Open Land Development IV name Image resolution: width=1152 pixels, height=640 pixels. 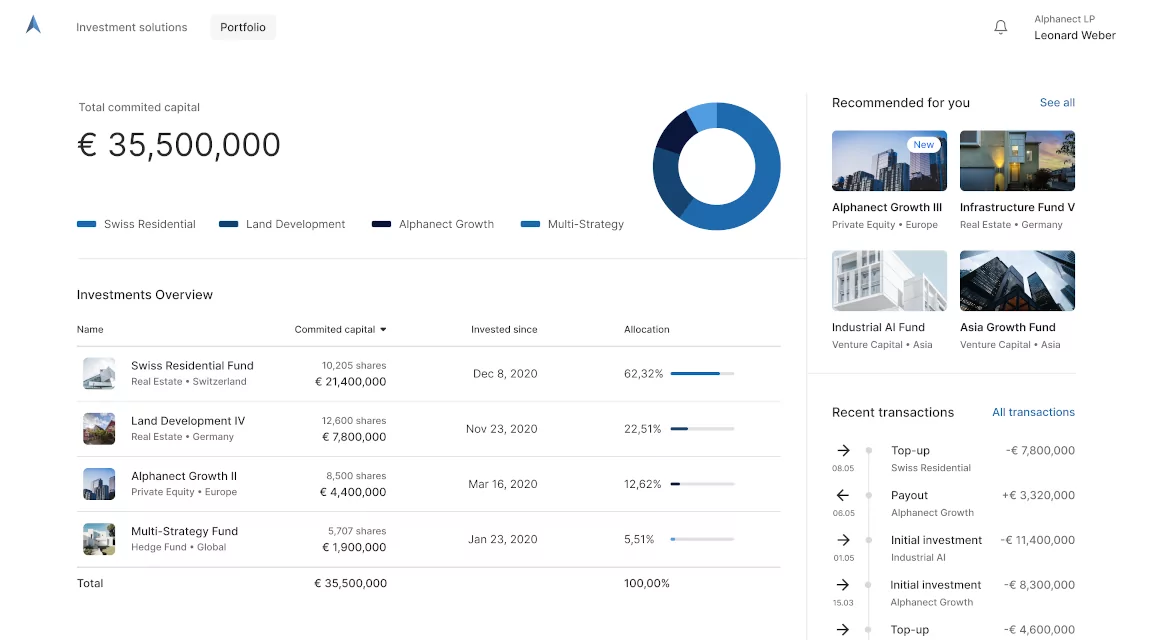[188, 421]
